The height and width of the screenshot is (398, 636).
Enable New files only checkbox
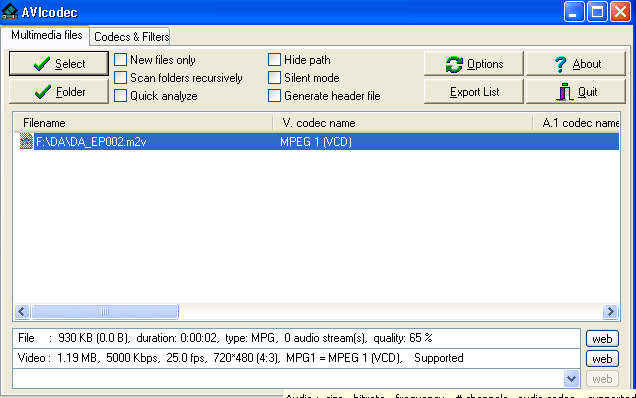tap(120, 60)
